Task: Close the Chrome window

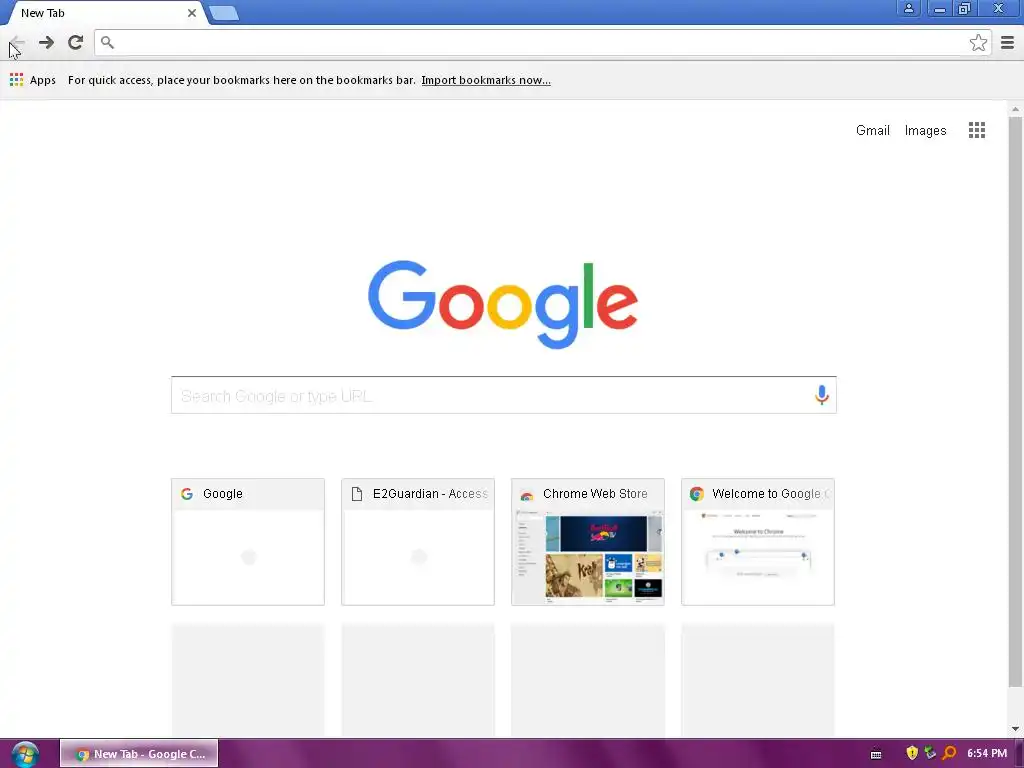Action: [x=999, y=8]
